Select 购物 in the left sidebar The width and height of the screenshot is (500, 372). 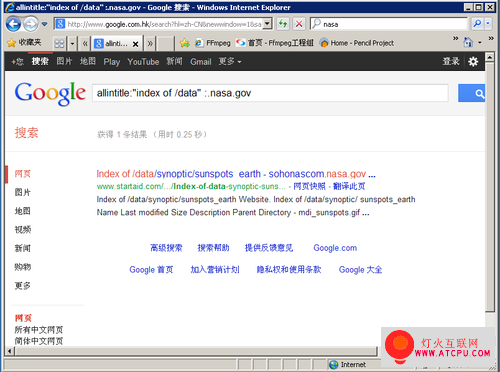(x=23, y=267)
